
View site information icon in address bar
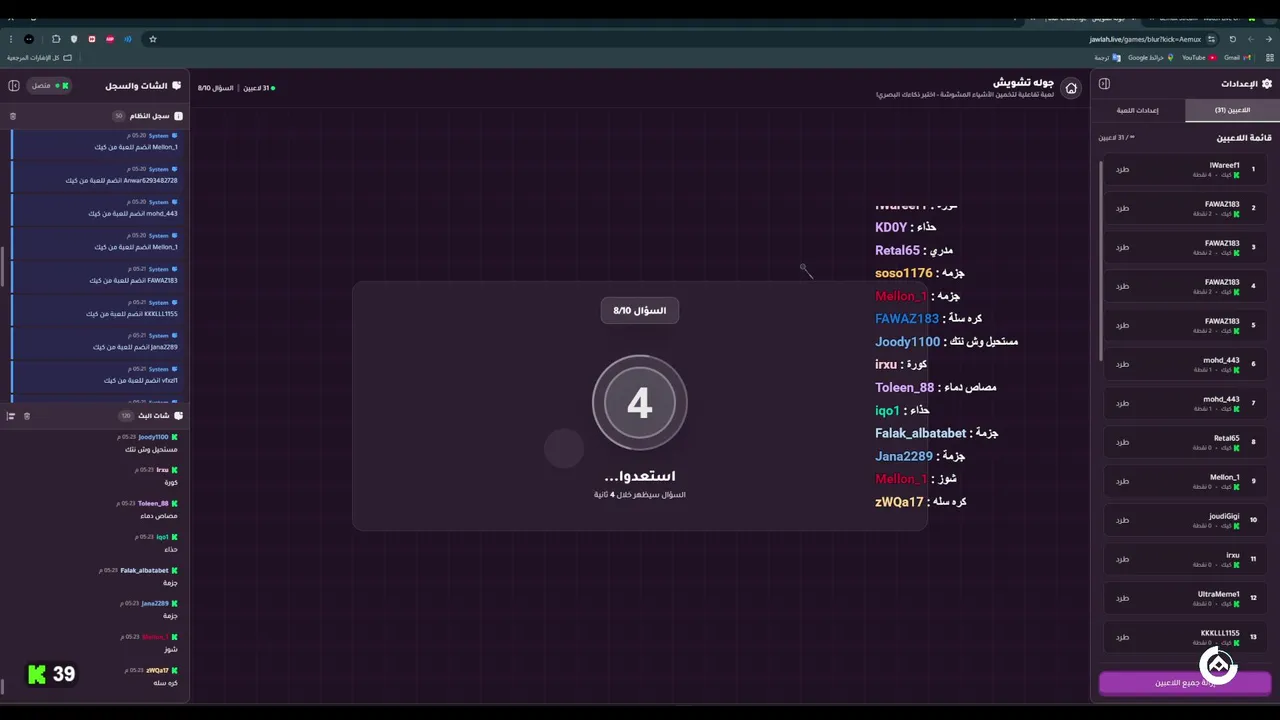pyautogui.click(x=1211, y=39)
